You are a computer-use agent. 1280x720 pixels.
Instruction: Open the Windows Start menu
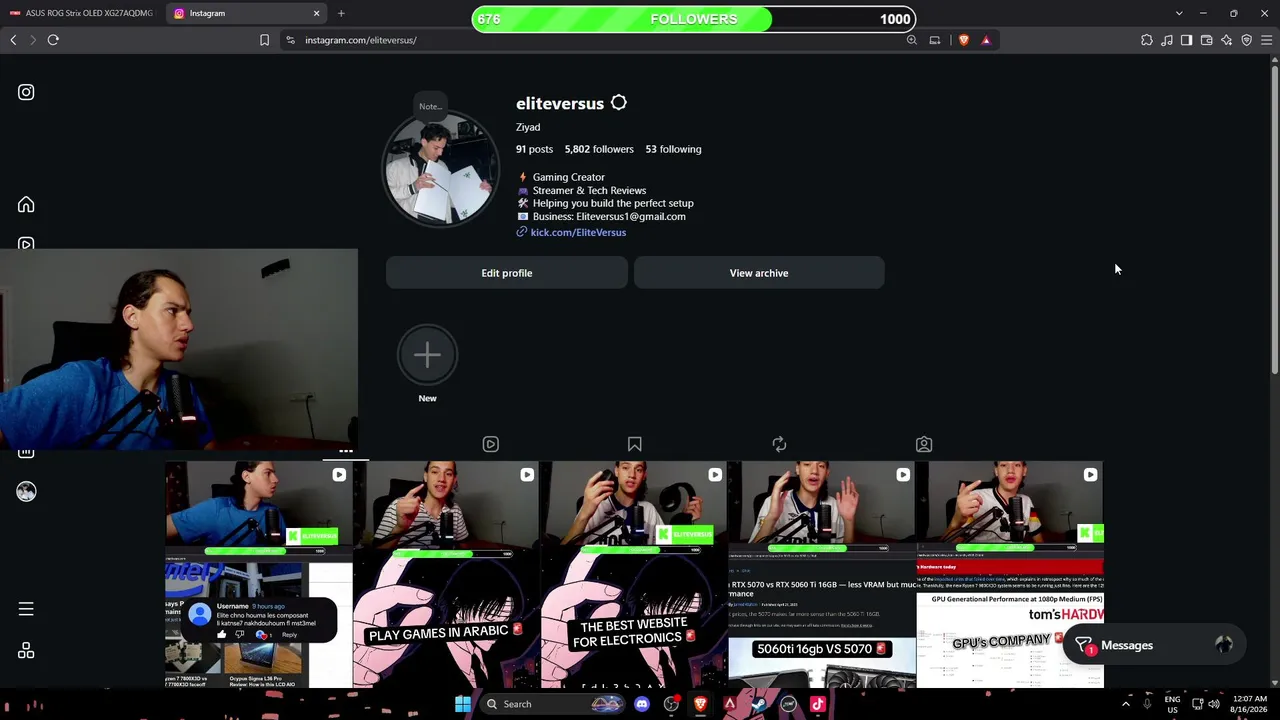coord(462,704)
